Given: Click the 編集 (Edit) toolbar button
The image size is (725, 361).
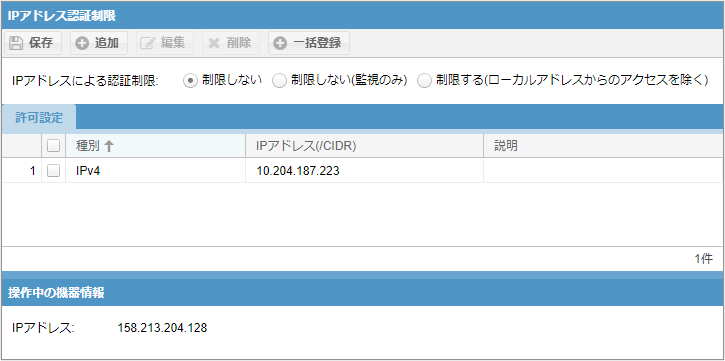Looking at the screenshot, I should (x=165, y=43).
